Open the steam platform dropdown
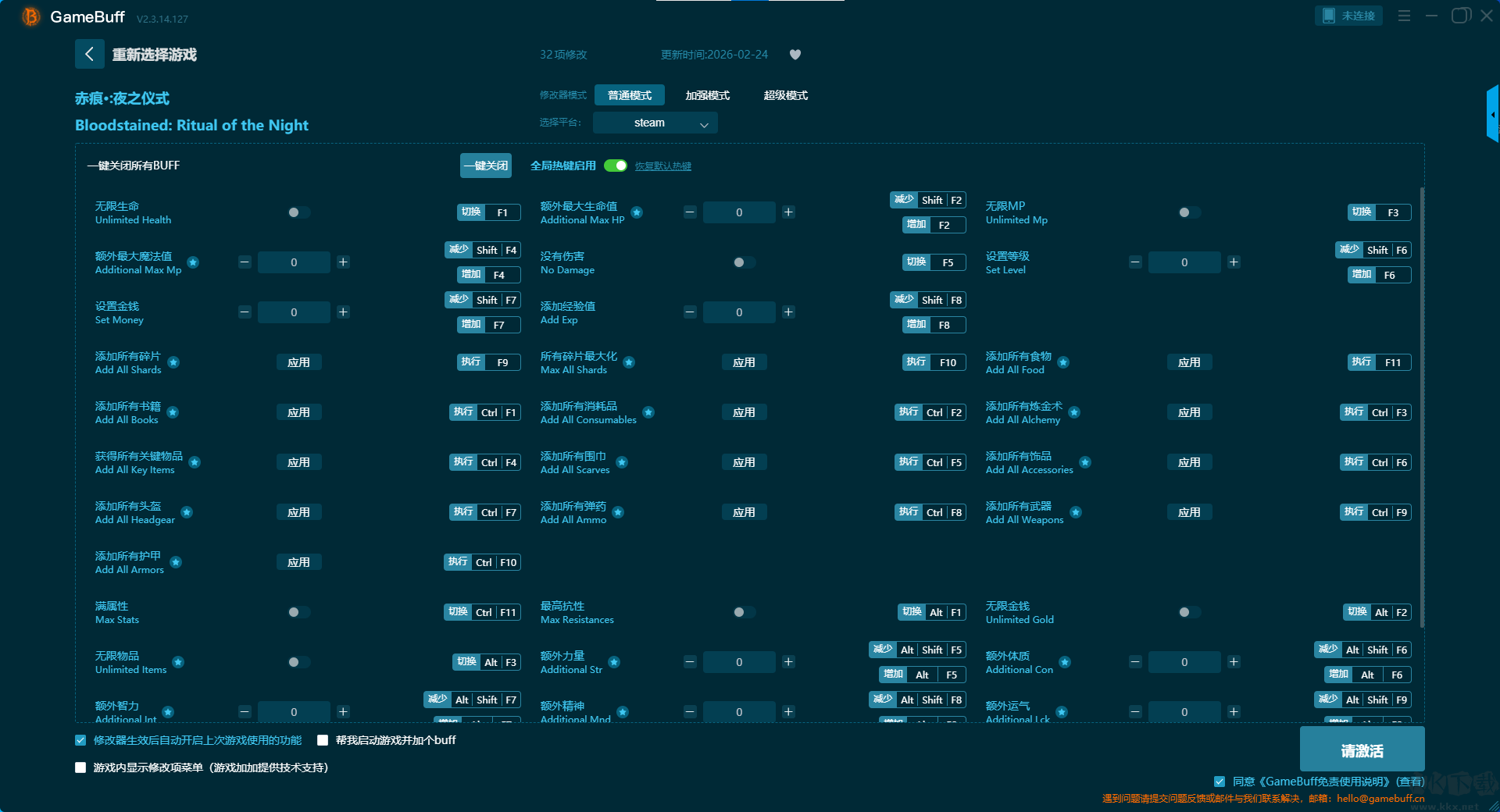 click(655, 123)
